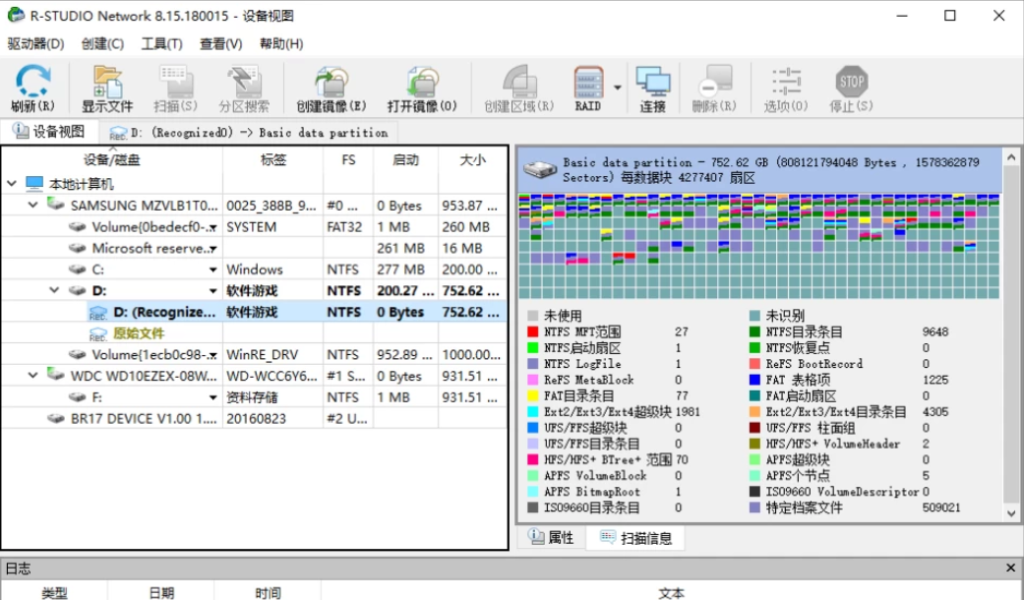The height and width of the screenshot is (600, 1024).
Task: Collapse the SAMSUNG MZVLB1T0 drive node
Action: click(34, 206)
